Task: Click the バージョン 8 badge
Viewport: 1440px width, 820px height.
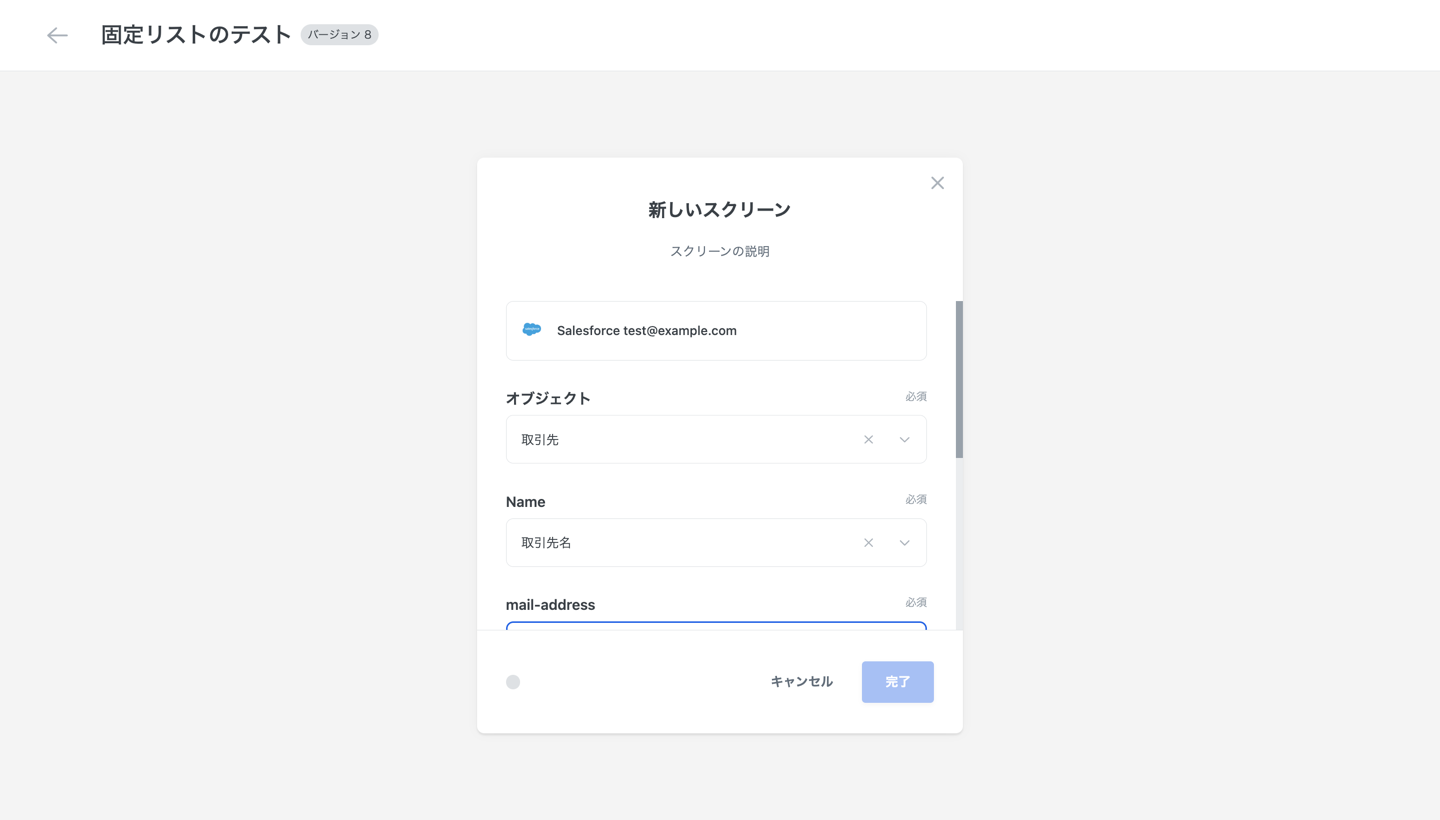Action: (x=339, y=35)
